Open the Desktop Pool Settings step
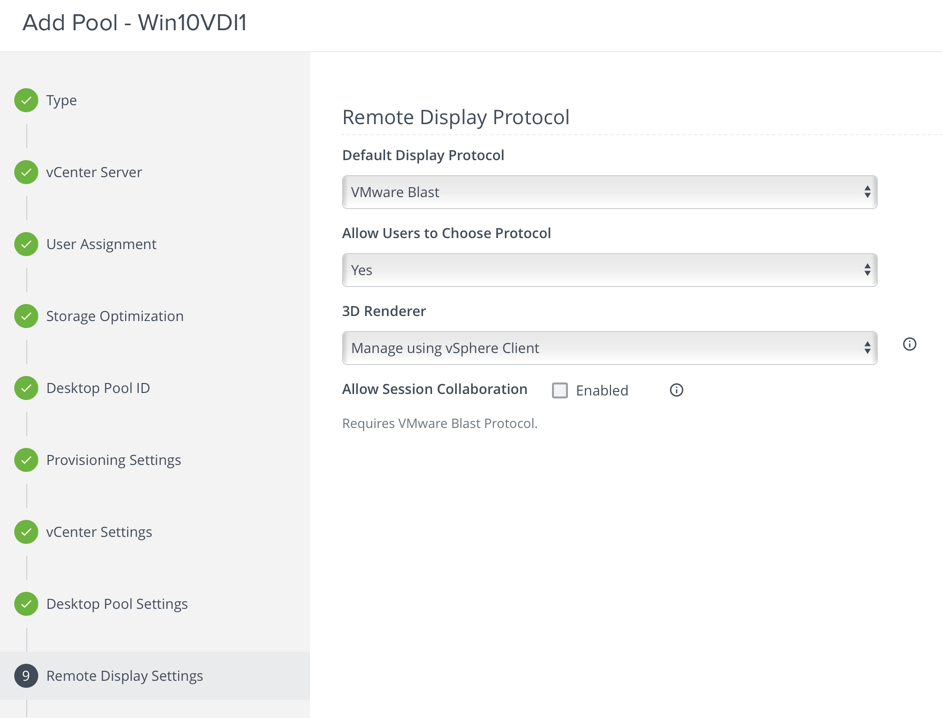The image size is (942, 718). point(116,604)
